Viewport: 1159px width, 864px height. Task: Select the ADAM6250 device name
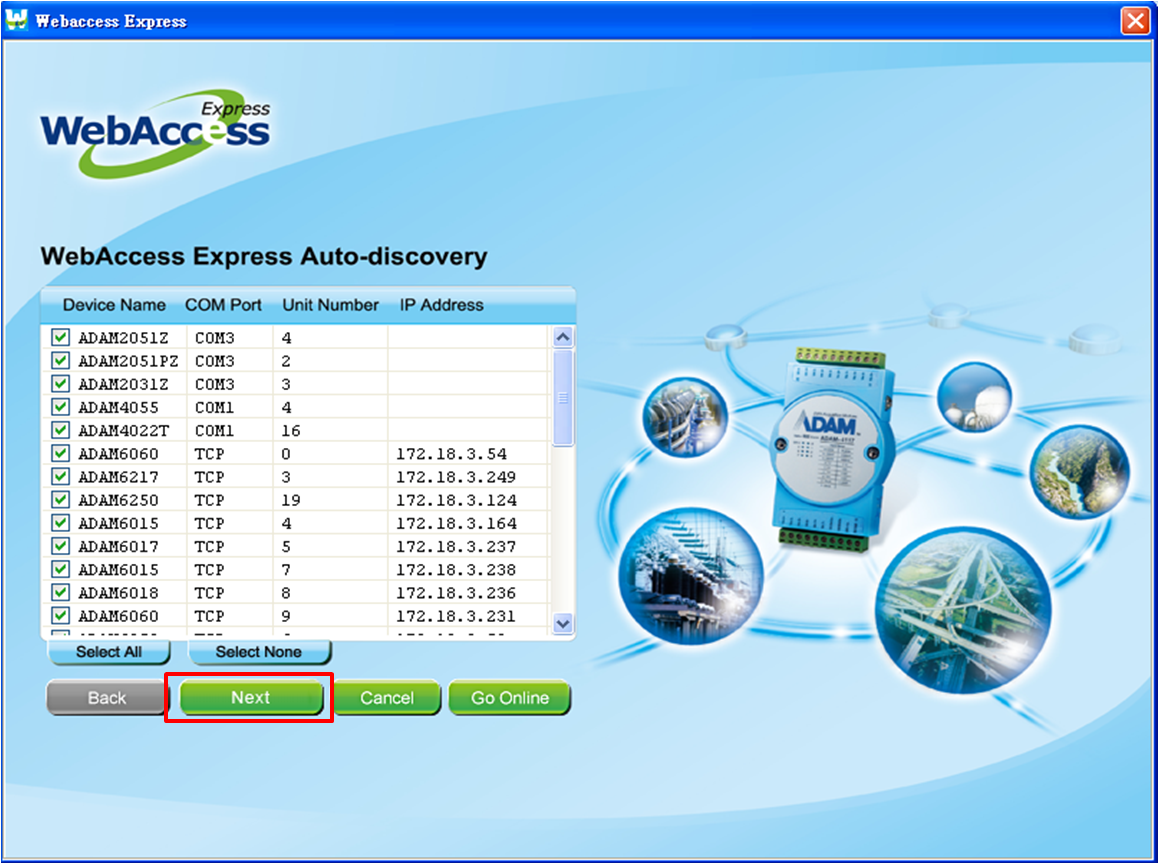[x=118, y=500]
